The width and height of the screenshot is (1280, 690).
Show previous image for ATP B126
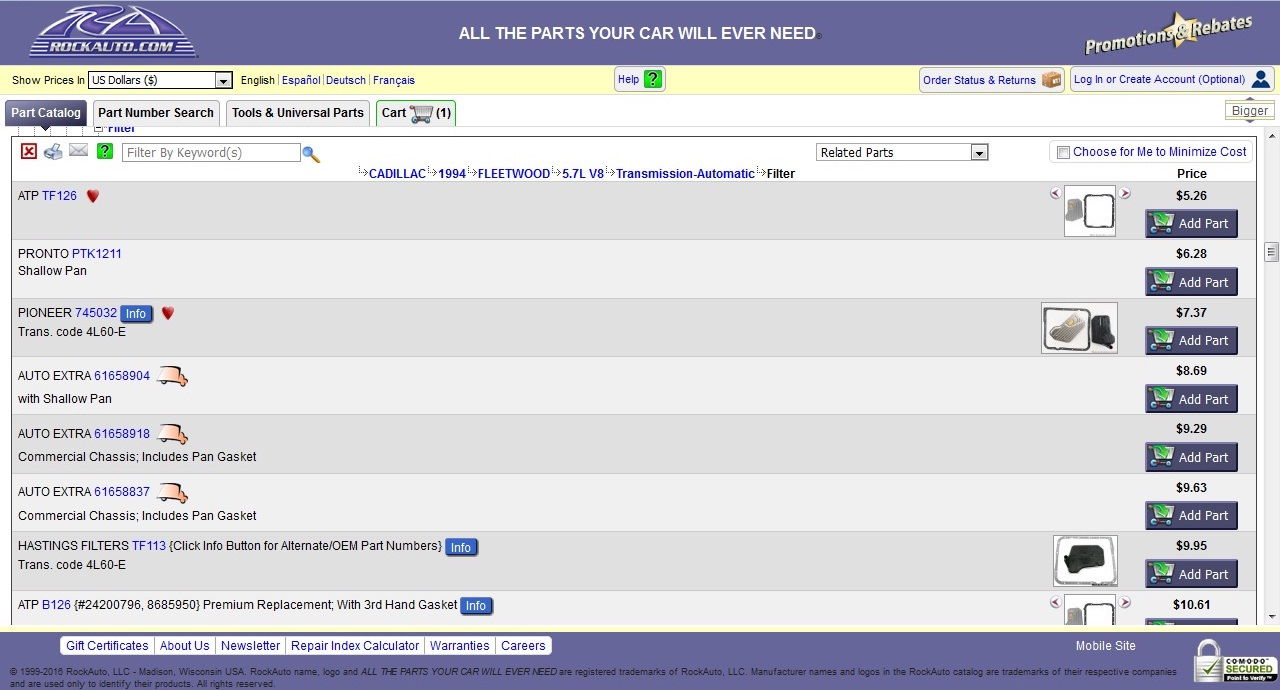pos(1055,602)
